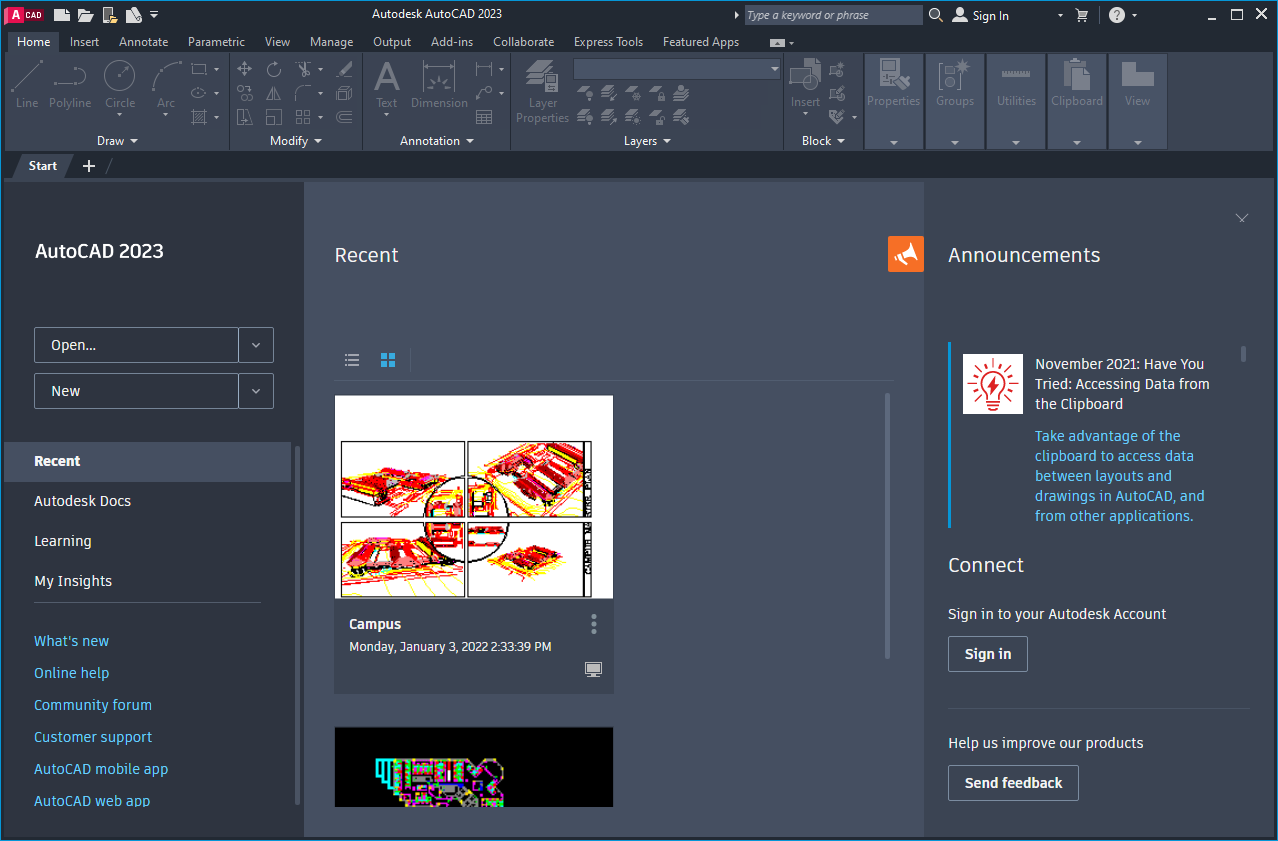Screen dimensions: 1278x841
Task: Click the orange announcements megaphone icon
Action: coord(906,254)
